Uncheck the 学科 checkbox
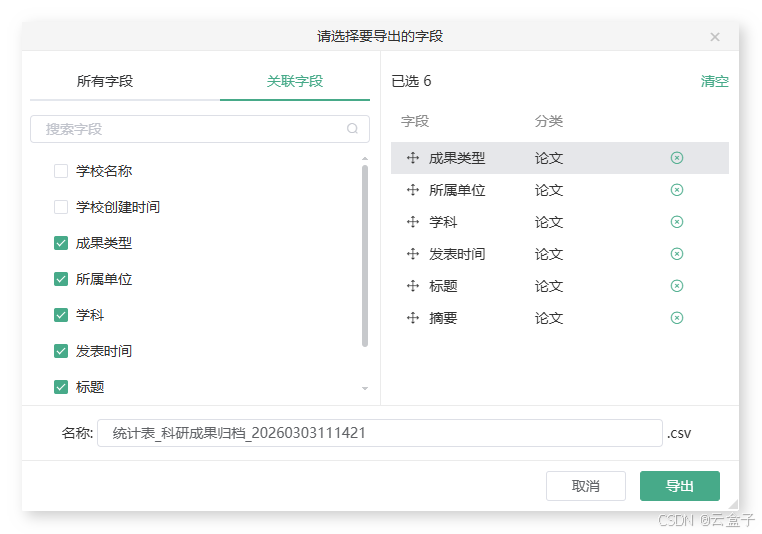 (x=61, y=315)
